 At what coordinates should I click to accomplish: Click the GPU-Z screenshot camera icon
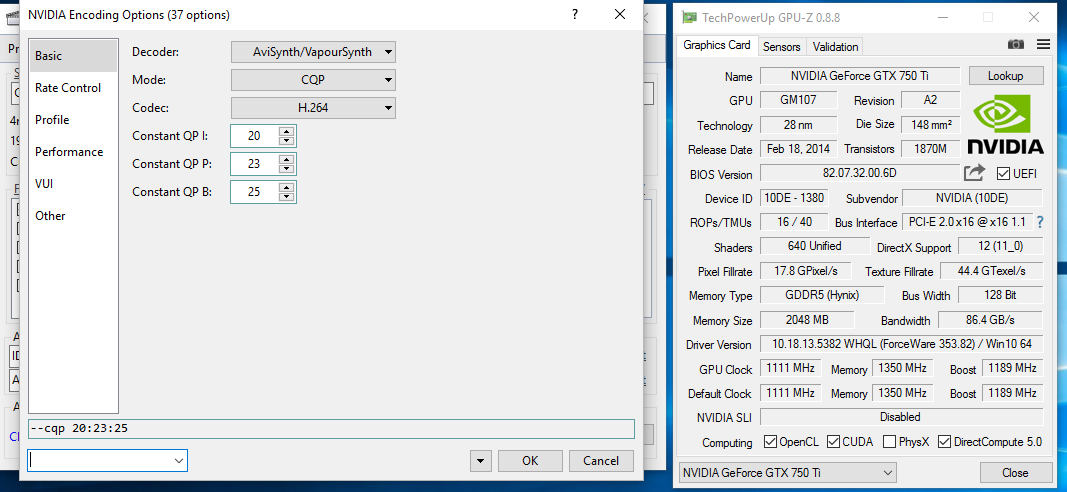[1015, 45]
